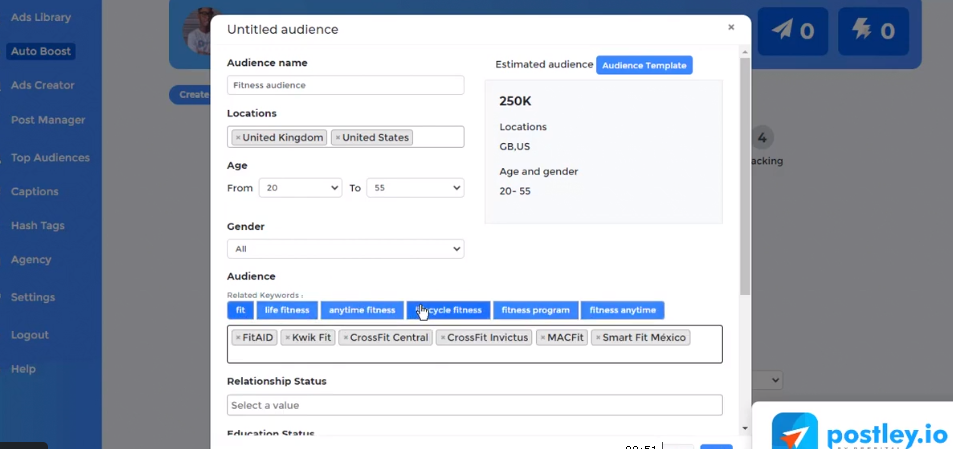This screenshot has width=953, height=449.
Task: Open the Age To dropdown
Action: (415, 188)
